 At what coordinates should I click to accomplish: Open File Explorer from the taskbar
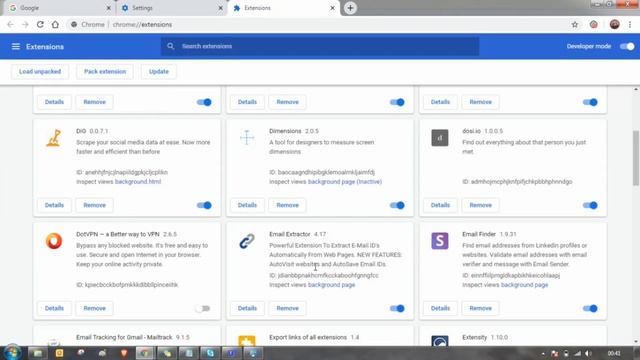(38, 353)
